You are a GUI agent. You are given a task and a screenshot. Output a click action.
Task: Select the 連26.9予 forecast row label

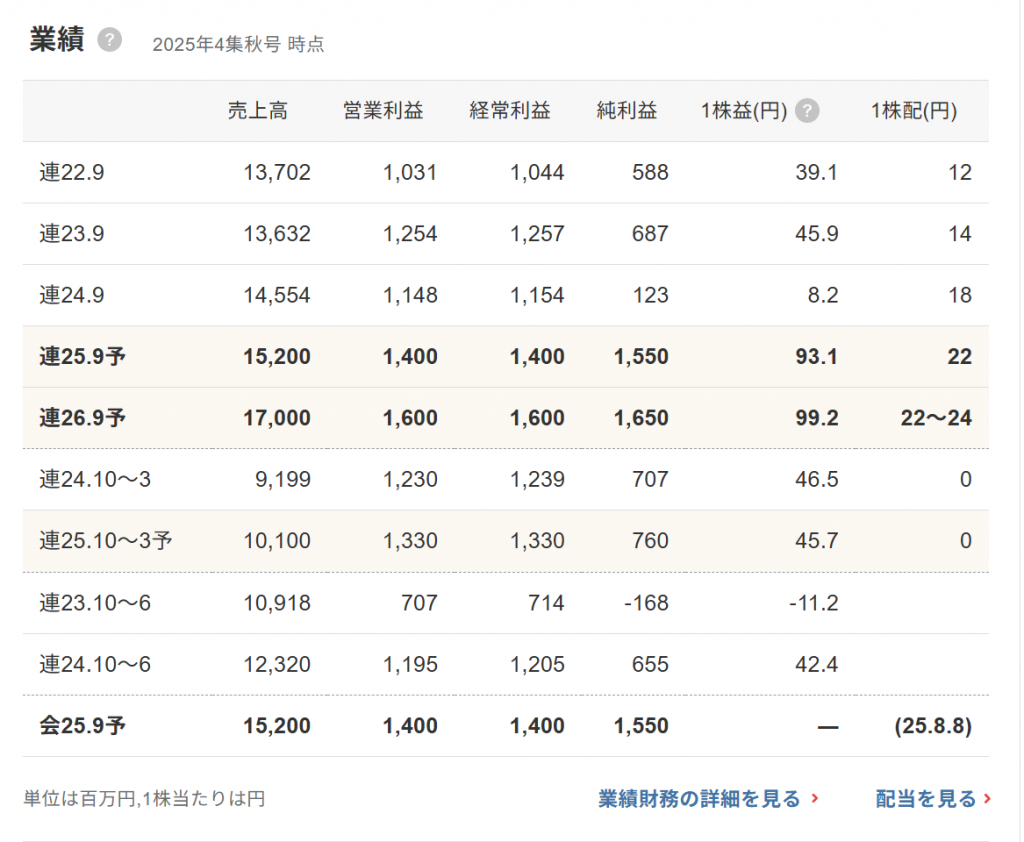[x=83, y=418]
